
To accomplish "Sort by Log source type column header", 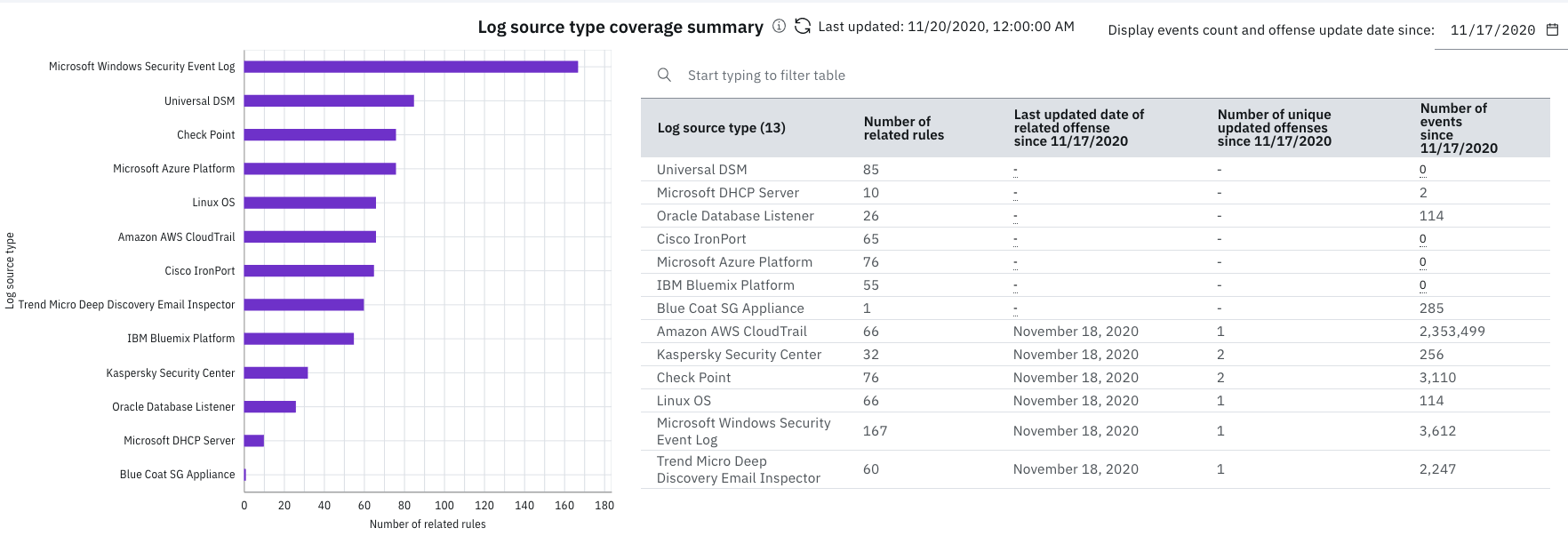I will [721, 128].
